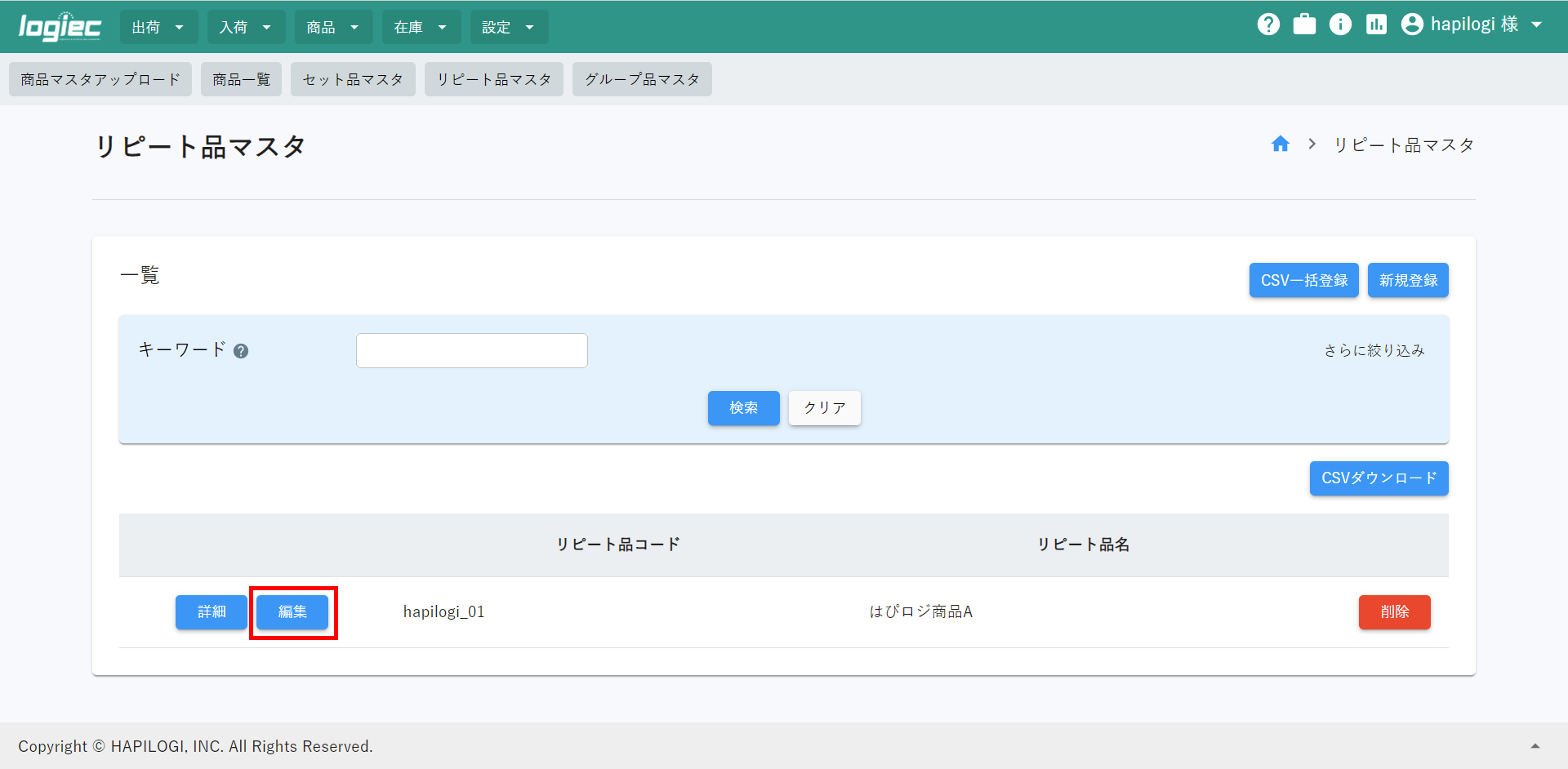
Task: Click the user account avatar icon
Action: click(1412, 24)
